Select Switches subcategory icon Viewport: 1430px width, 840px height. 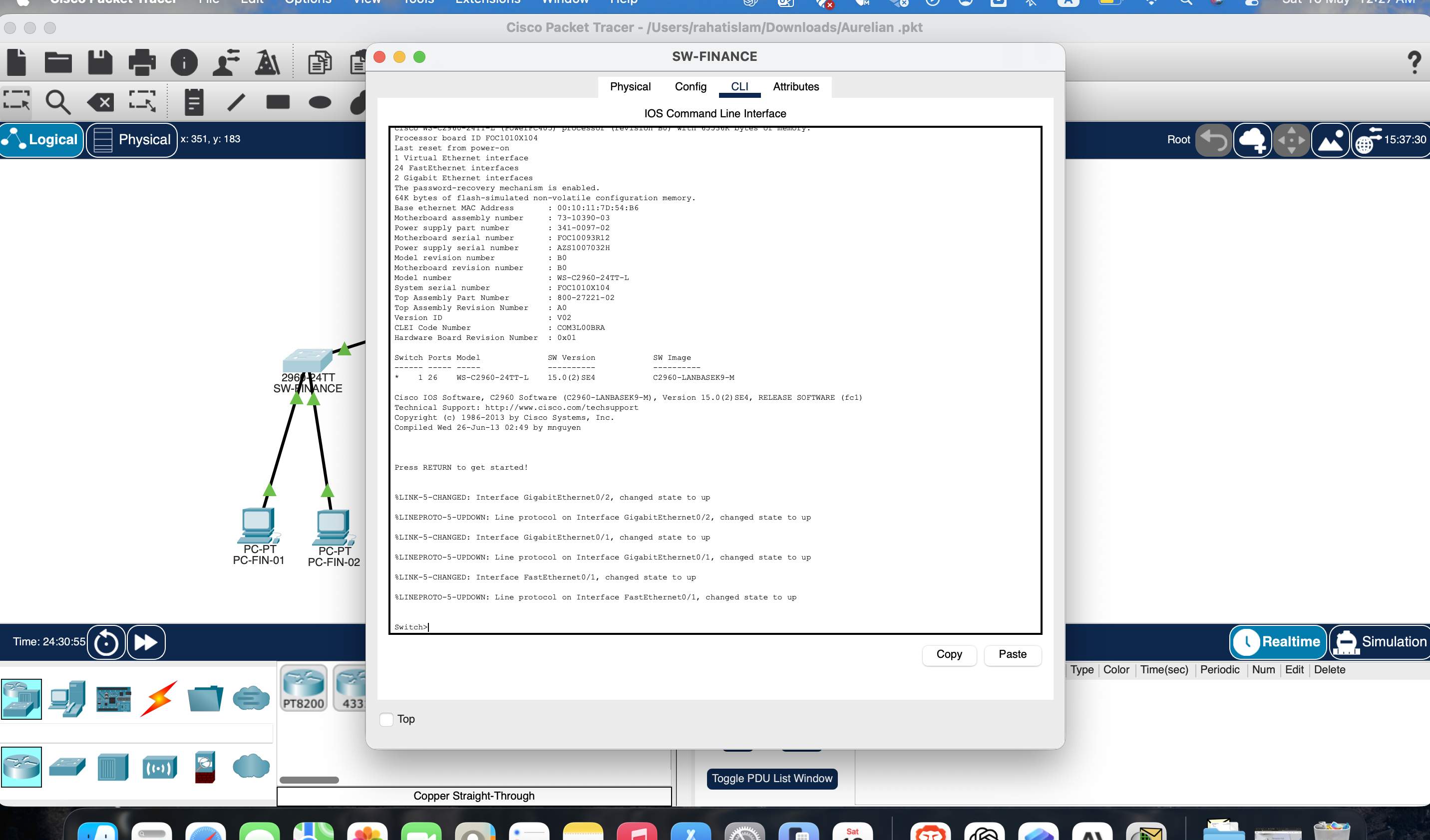click(67, 767)
